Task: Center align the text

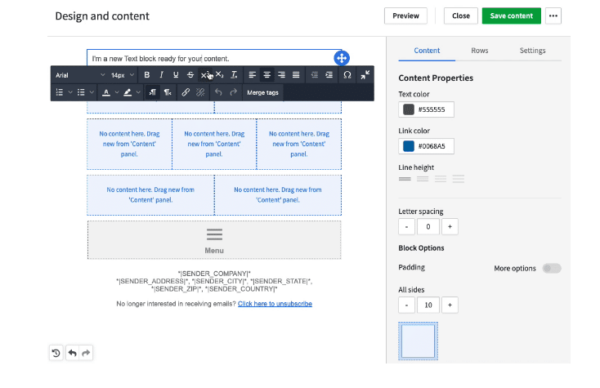Action: pos(267,75)
